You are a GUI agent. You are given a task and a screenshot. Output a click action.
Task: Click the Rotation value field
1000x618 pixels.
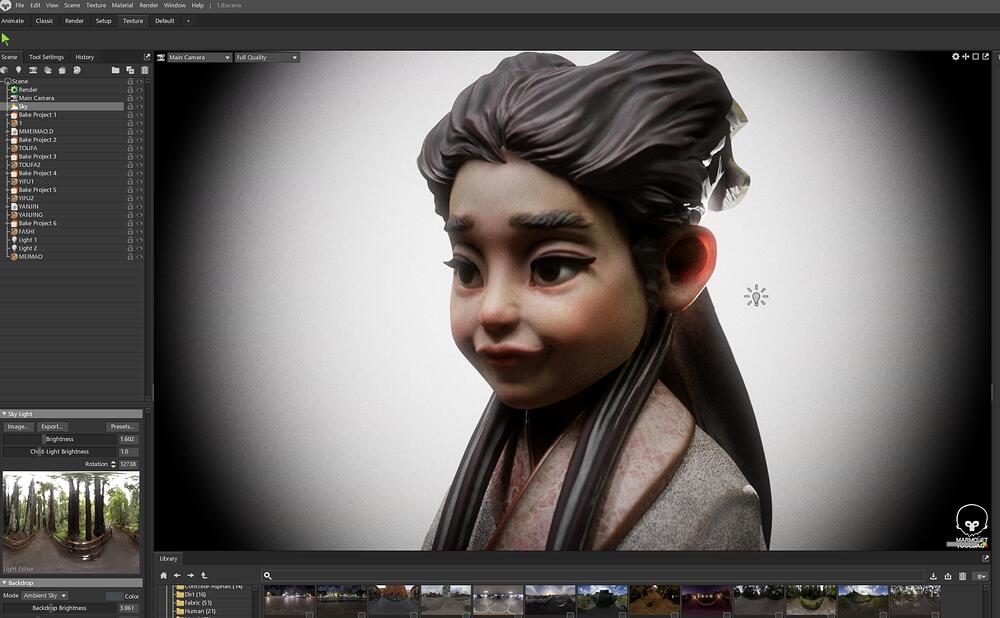(x=128, y=464)
